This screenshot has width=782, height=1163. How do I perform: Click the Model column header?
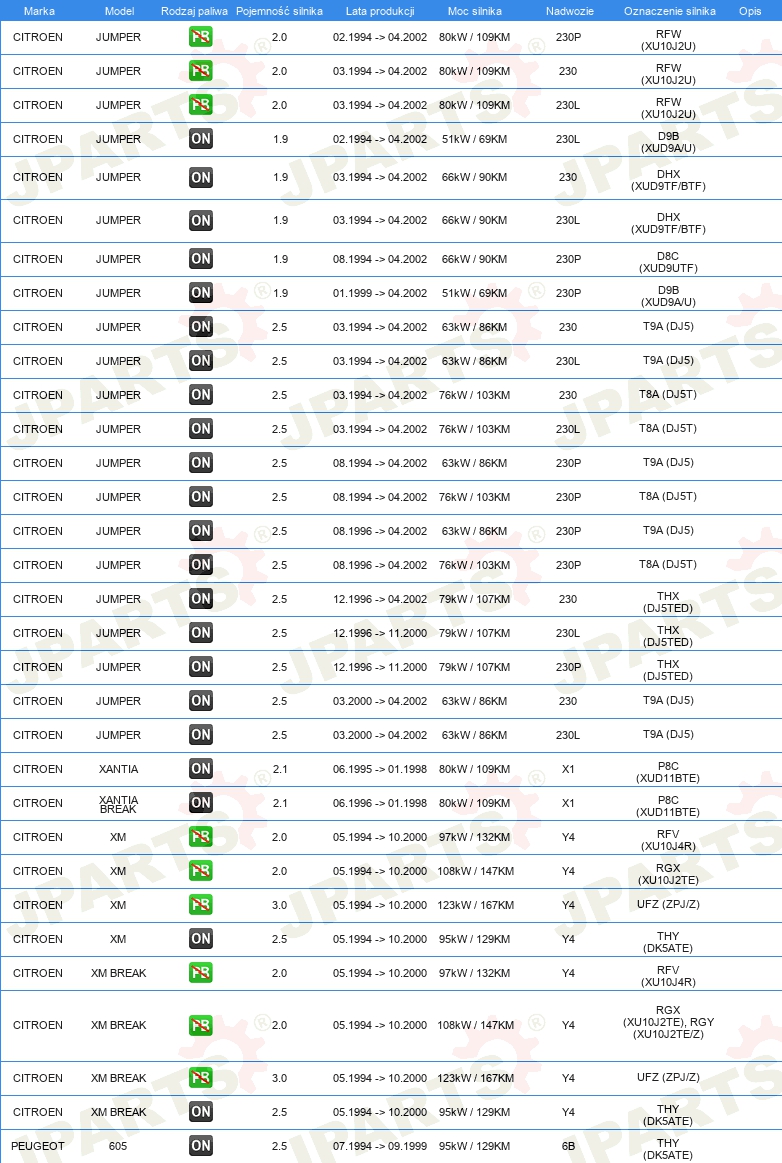tap(119, 11)
